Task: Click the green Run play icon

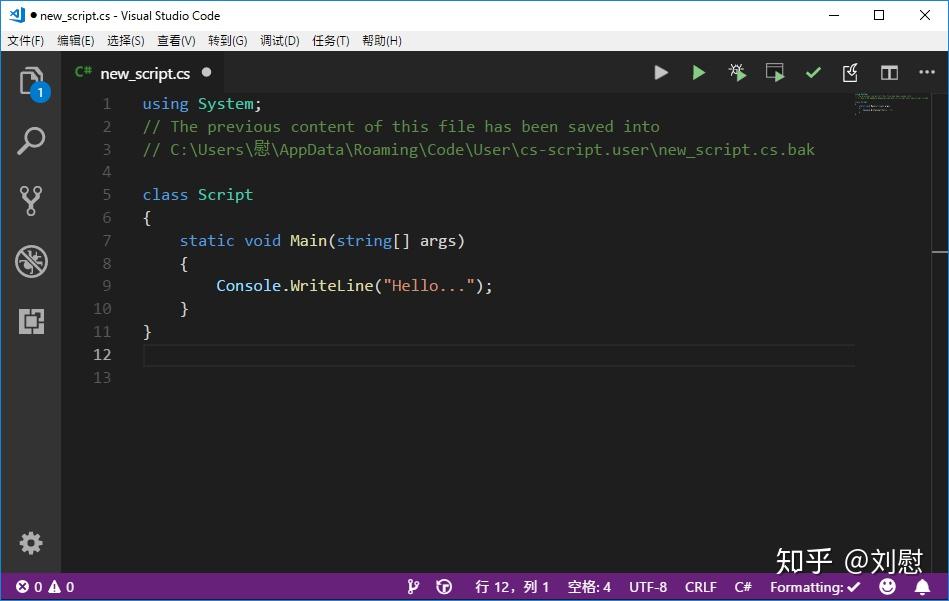Action: [698, 73]
